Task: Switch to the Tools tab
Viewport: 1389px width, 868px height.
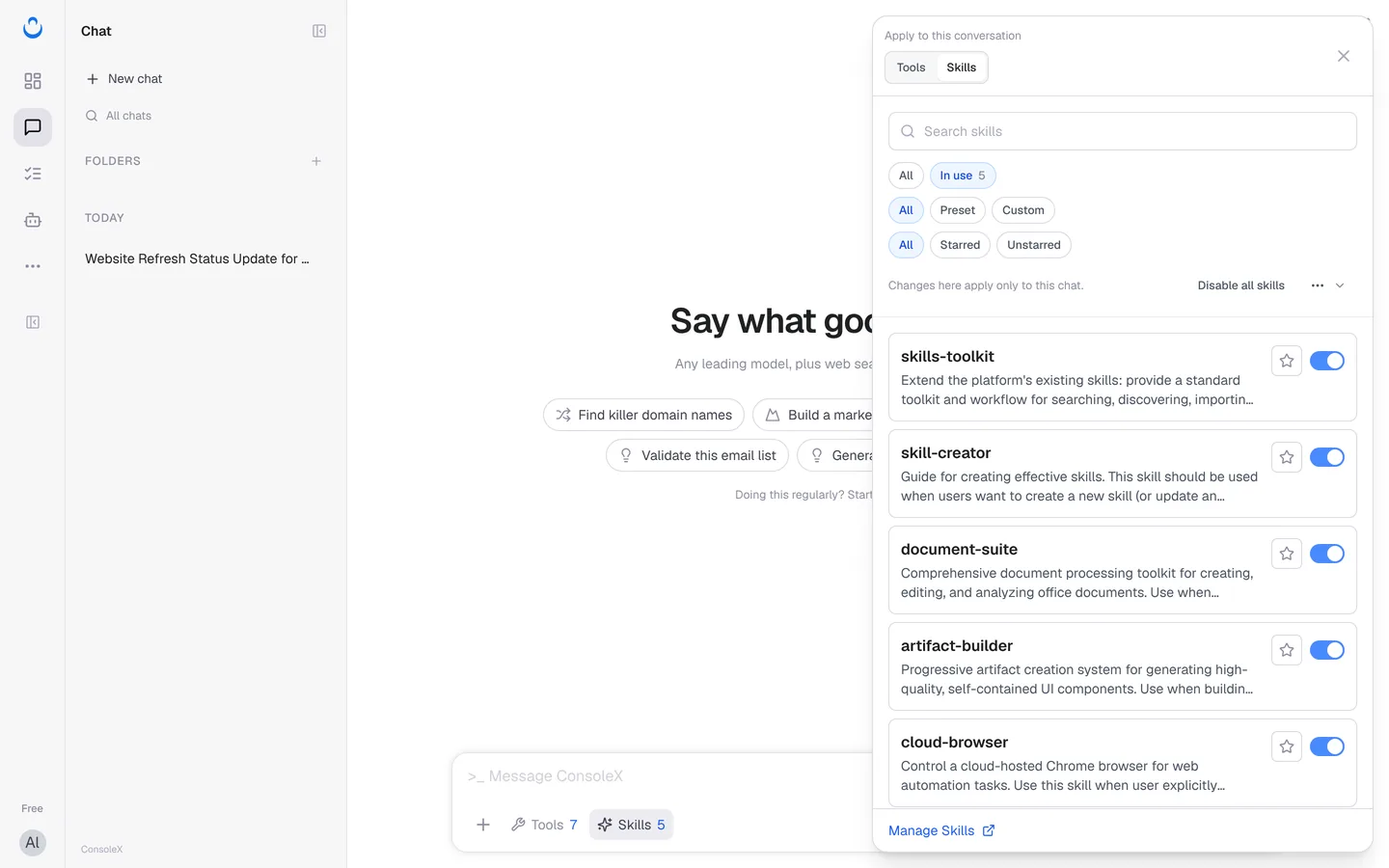Action: point(911,68)
